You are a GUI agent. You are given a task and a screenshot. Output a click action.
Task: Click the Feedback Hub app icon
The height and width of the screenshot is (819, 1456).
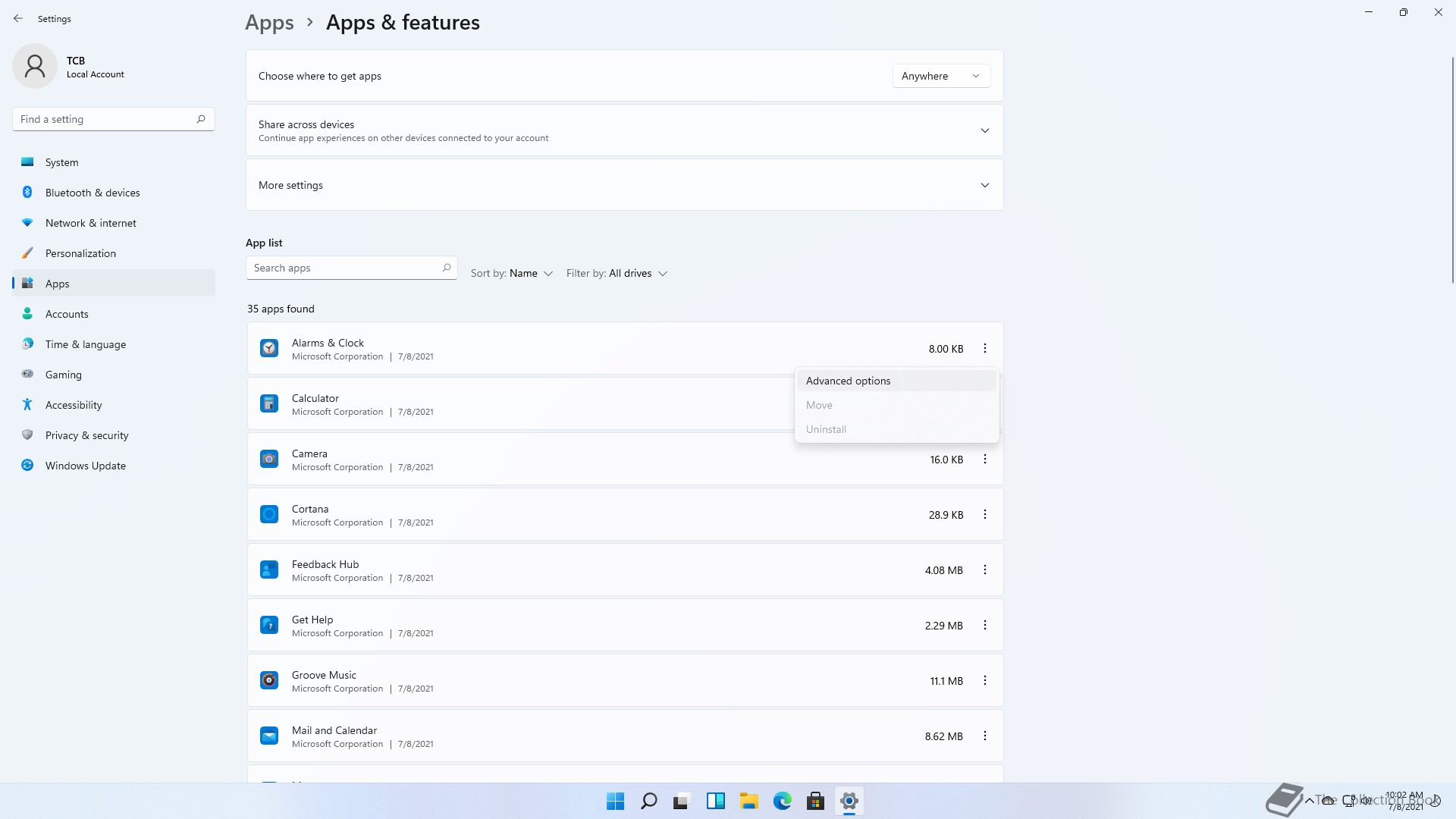(269, 570)
